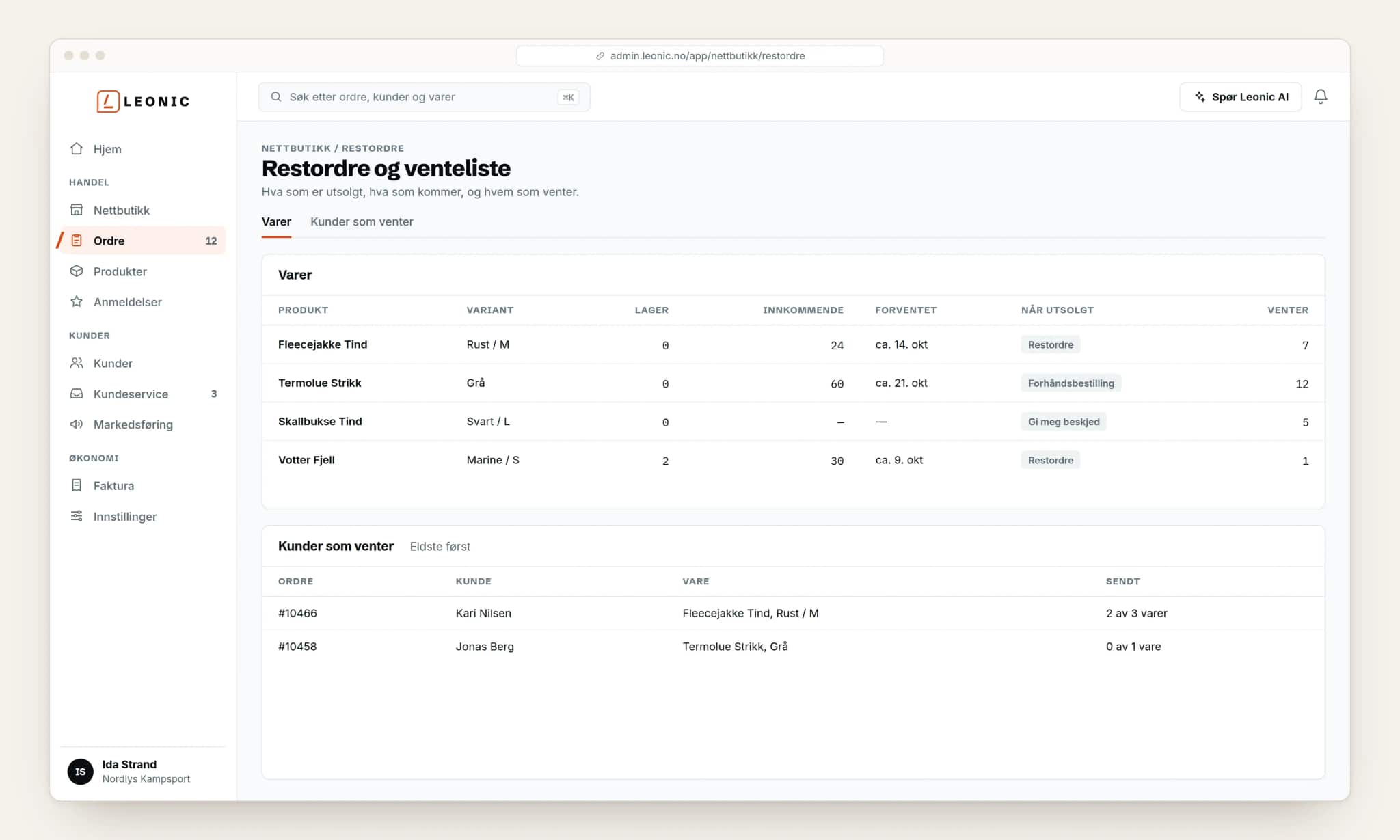
Task: Click the Kunder people icon
Action: pyautogui.click(x=77, y=363)
